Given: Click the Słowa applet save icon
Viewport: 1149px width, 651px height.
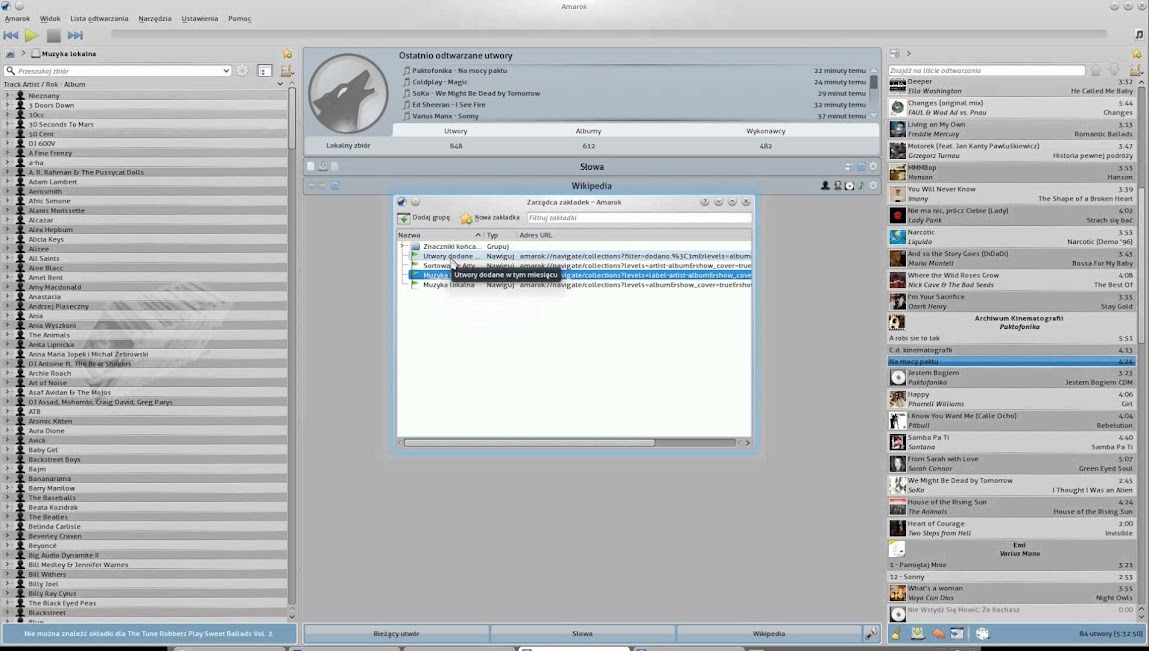Looking at the screenshot, I should (322, 166).
